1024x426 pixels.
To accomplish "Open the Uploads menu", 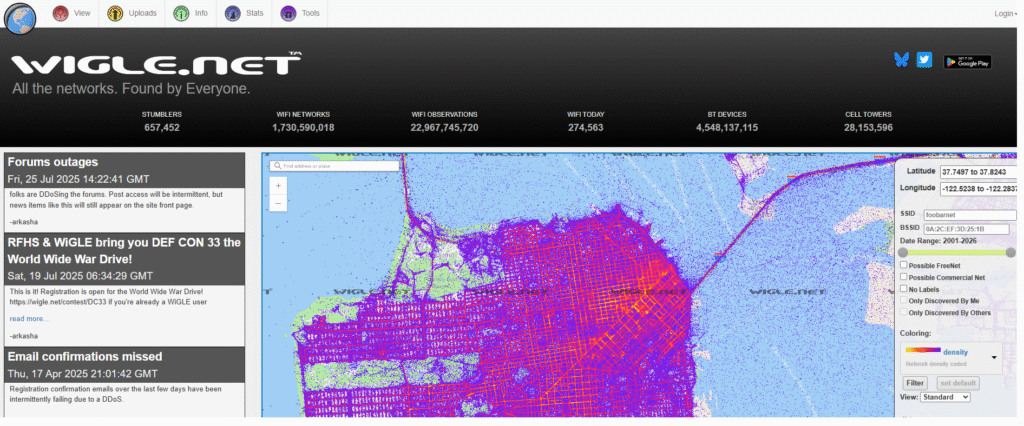I will [x=133, y=13].
